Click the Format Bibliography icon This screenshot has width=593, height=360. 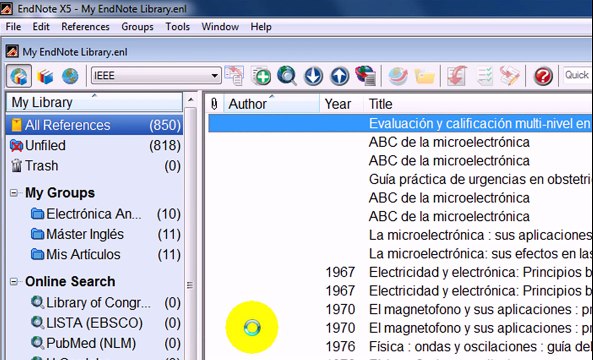(484, 76)
